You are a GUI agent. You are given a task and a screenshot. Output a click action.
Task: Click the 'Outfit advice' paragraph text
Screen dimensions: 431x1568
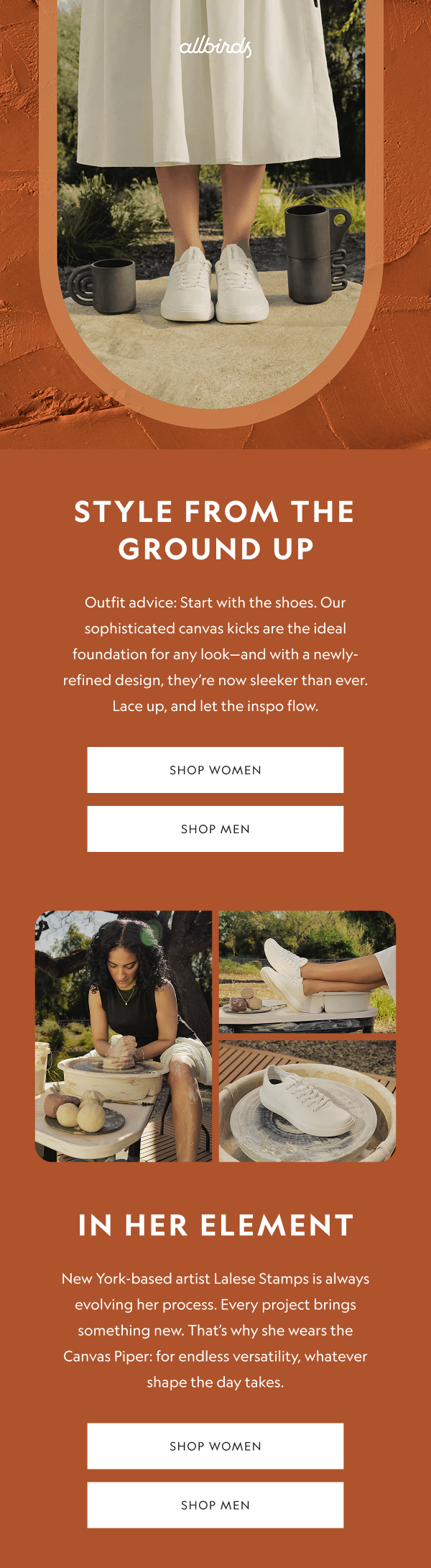pos(215,654)
